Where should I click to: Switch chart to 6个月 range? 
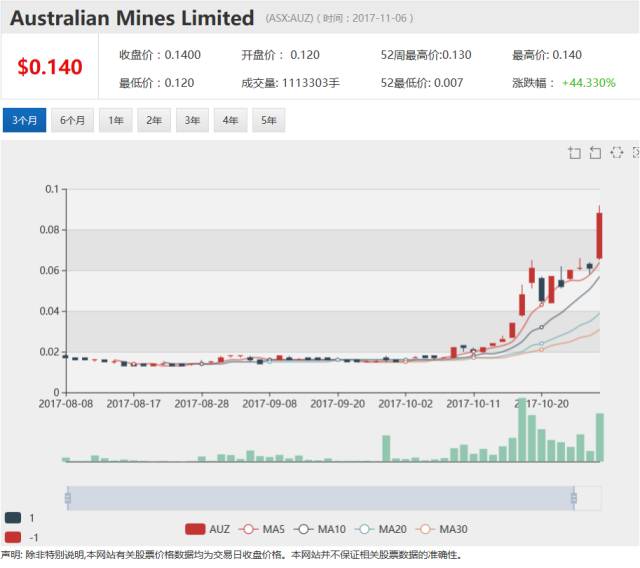(73, 120)
